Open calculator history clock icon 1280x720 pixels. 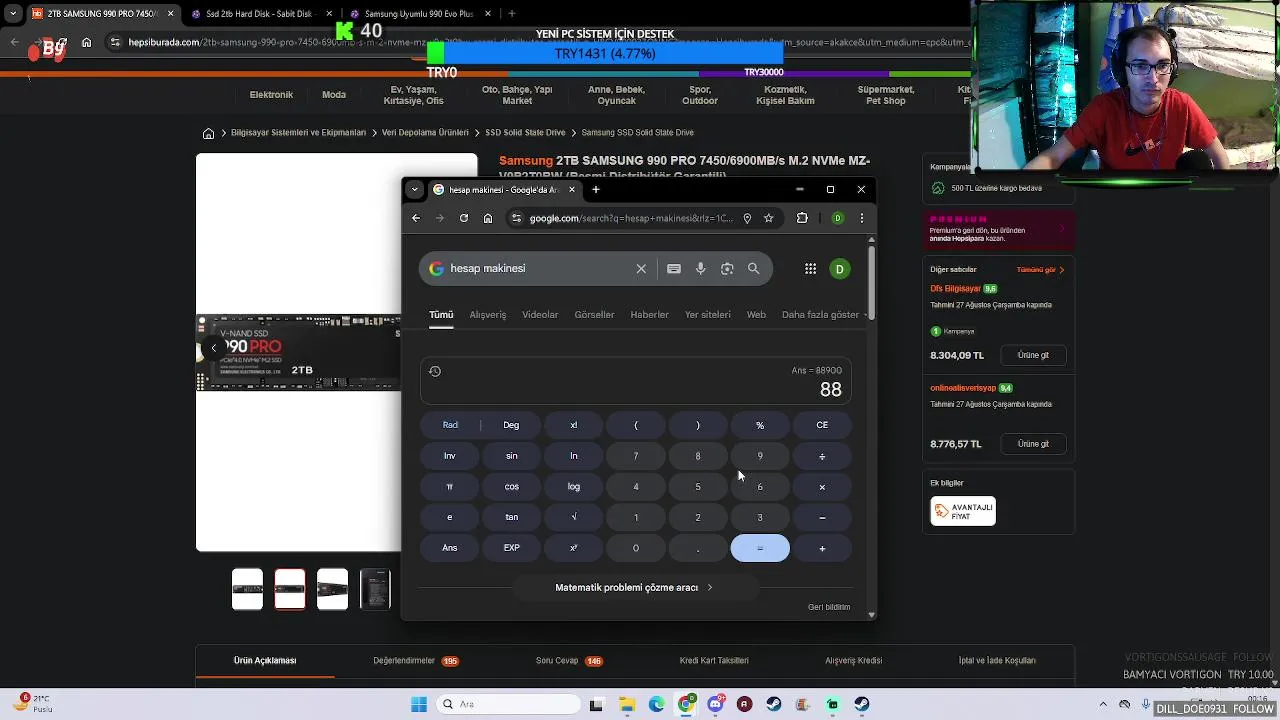(x=435, y=371)
